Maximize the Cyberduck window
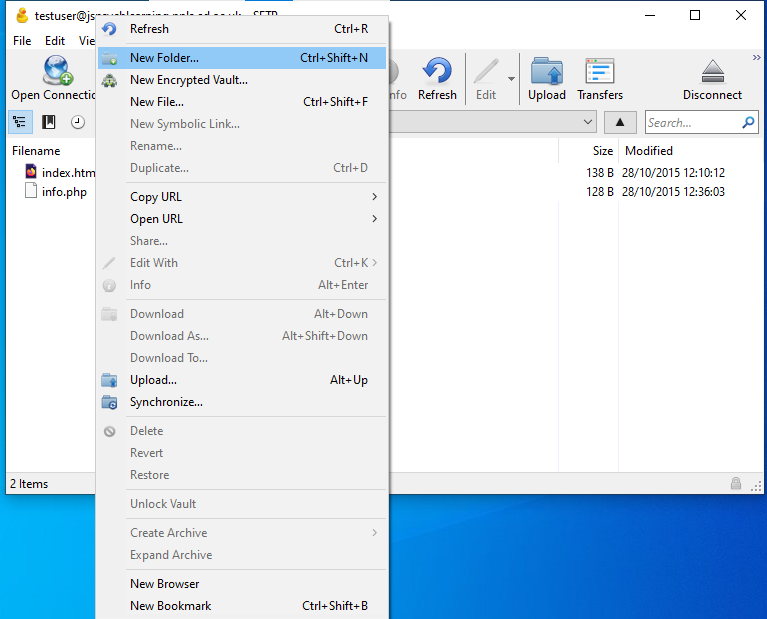The height and width of the screenshot is (619, 767). pyautogui.click(x=695, y=15)
